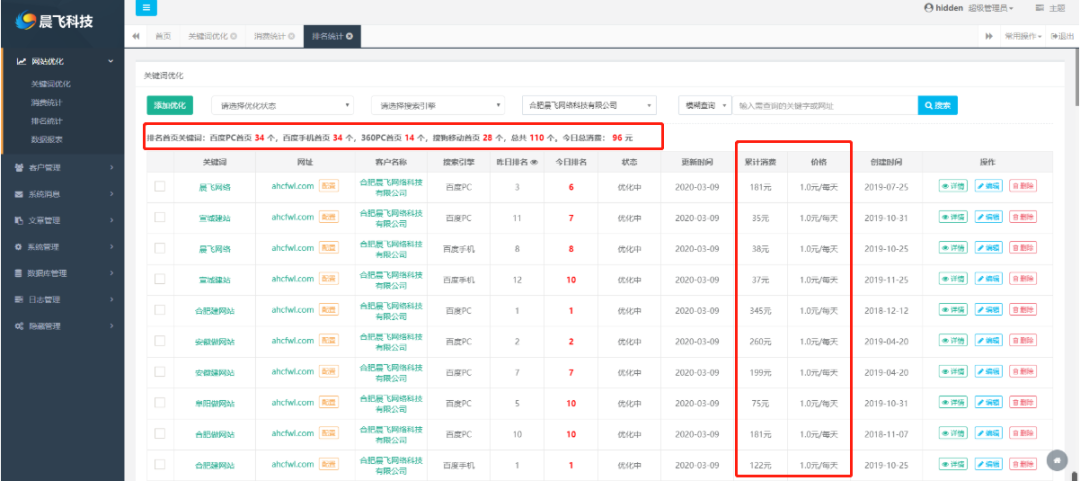Image resolution: width=1080 pixels, height=481 pixels.
Task: Toggle the sidebar with the hamburger menu icon
Action: 146,8
